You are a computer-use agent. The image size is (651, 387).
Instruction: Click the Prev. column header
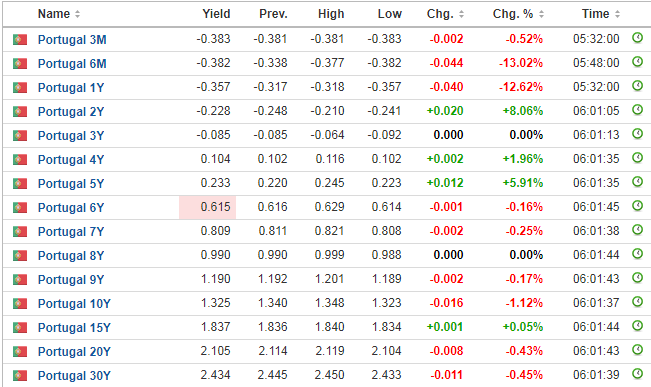[273, 14]
